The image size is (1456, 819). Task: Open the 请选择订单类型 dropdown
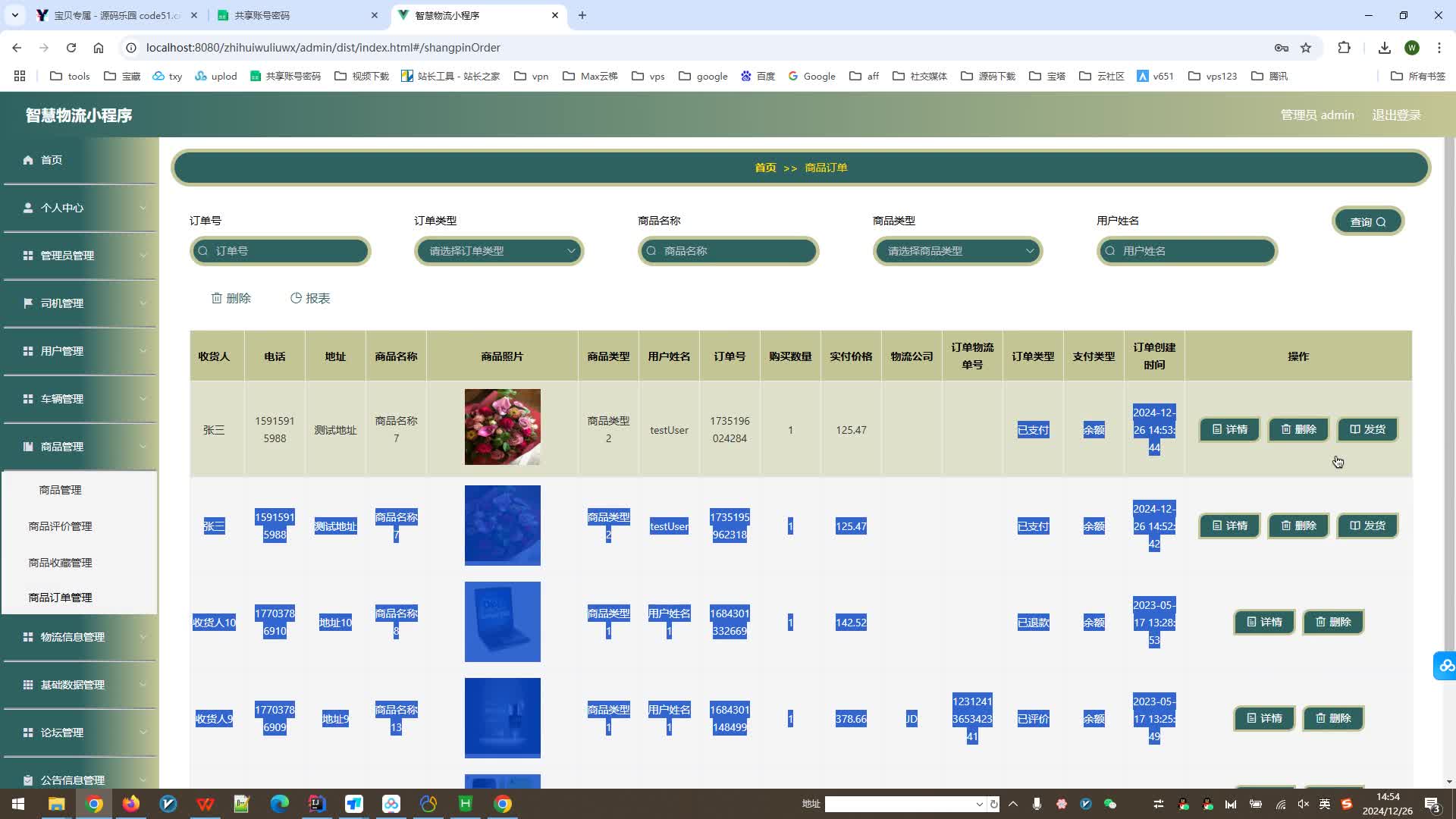coord(499,251)
